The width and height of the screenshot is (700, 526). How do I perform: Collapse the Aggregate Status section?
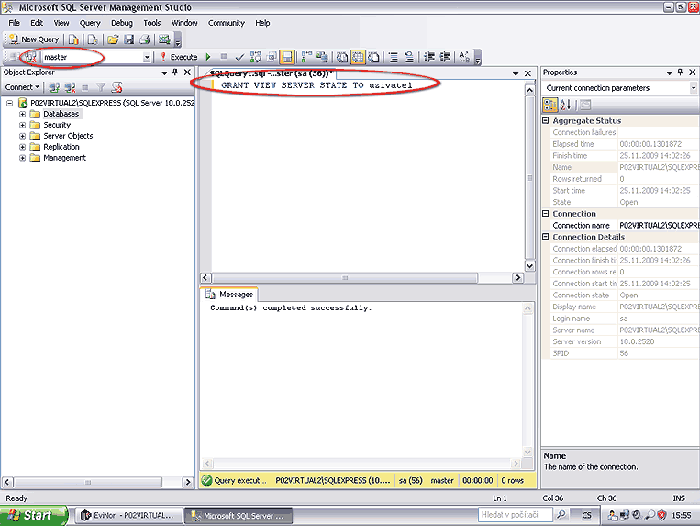[546, 121]
